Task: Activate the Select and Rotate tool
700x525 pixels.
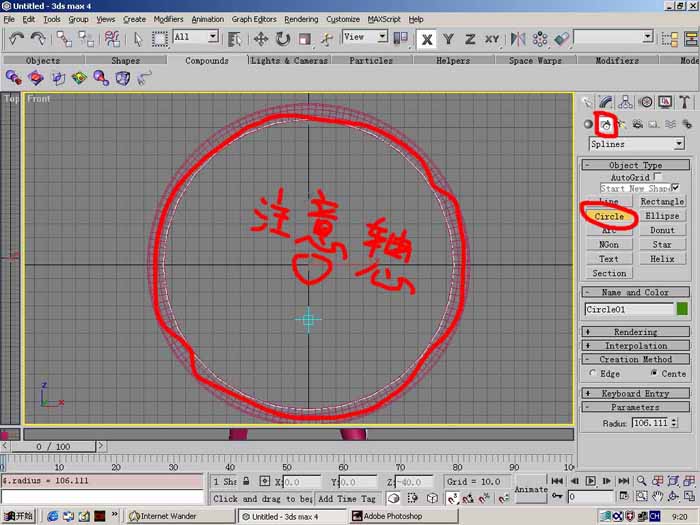Action: (283, 39)
